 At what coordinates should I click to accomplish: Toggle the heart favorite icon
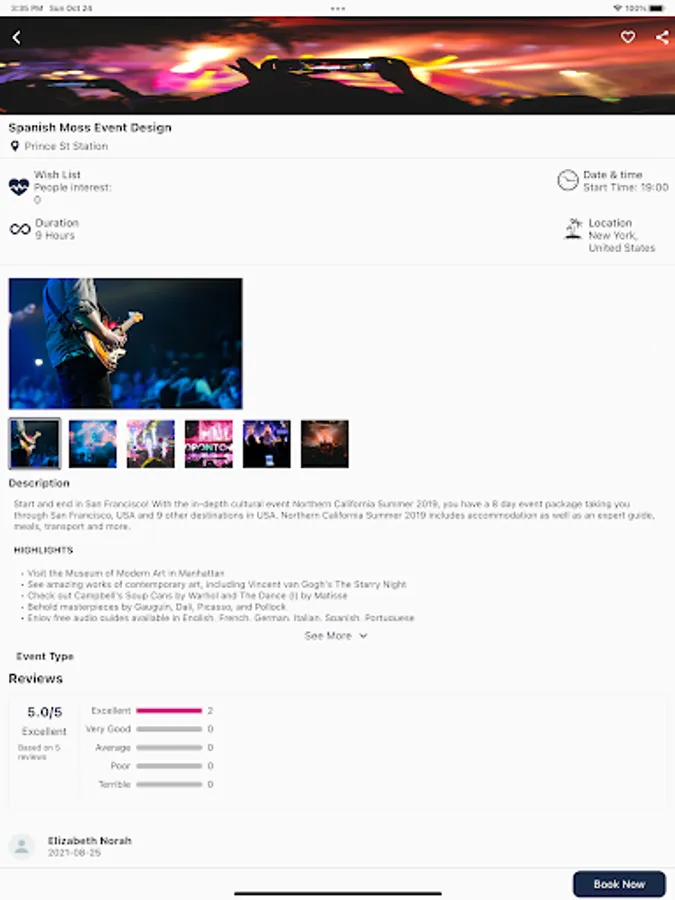(628, 37)
